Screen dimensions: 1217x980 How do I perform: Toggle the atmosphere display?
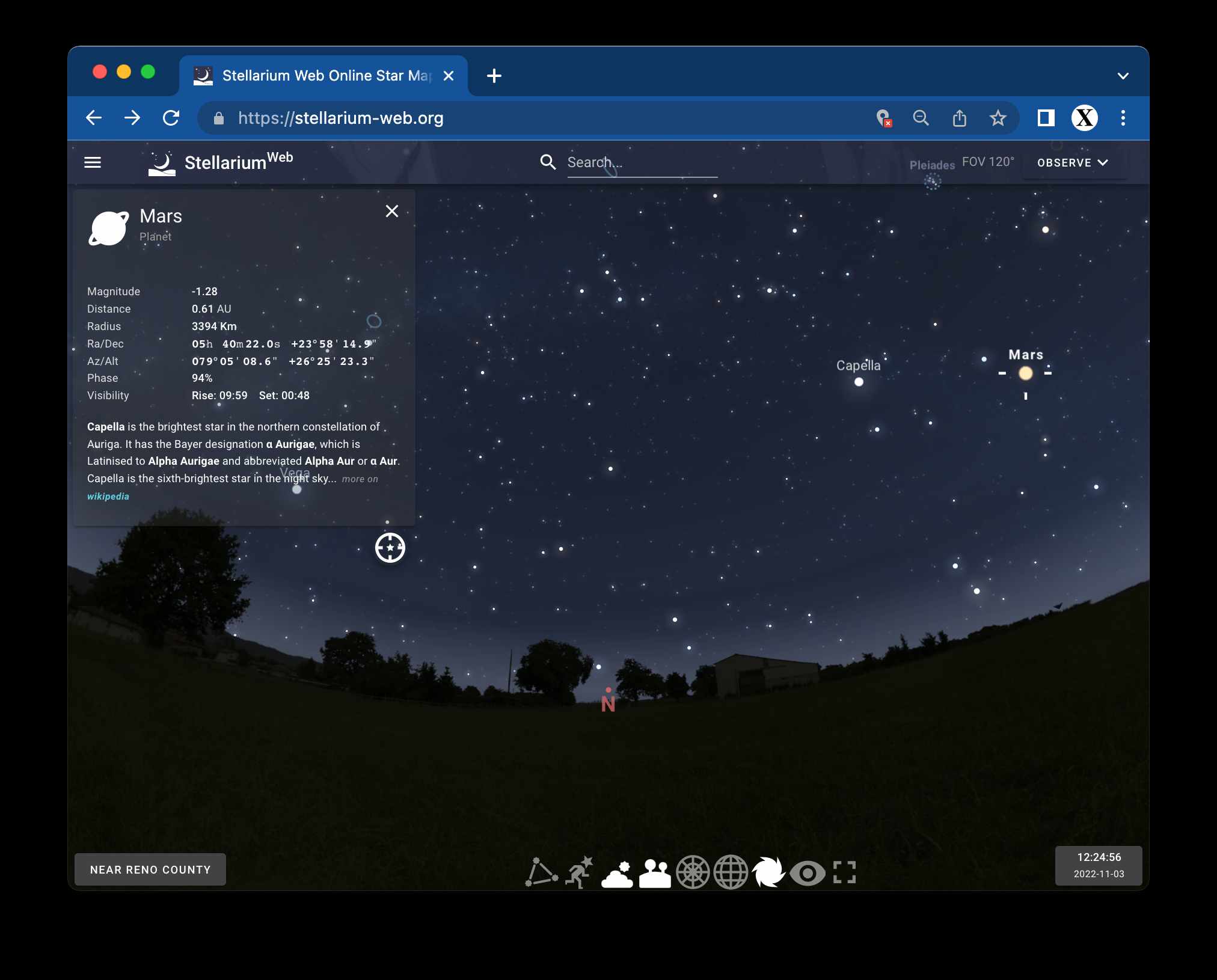click(617, 872)
